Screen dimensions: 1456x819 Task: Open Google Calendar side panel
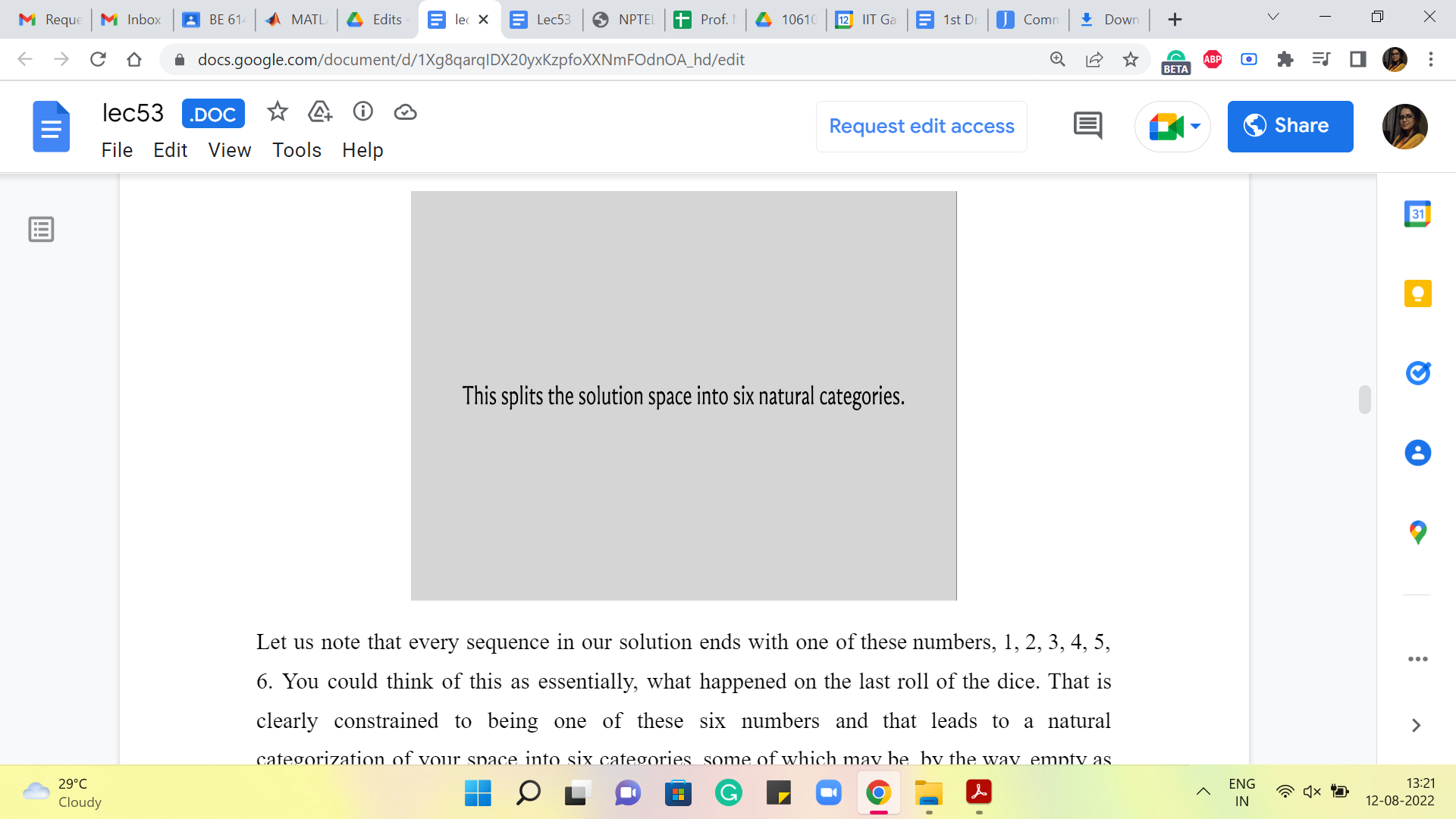click(x=1417, y=214)
